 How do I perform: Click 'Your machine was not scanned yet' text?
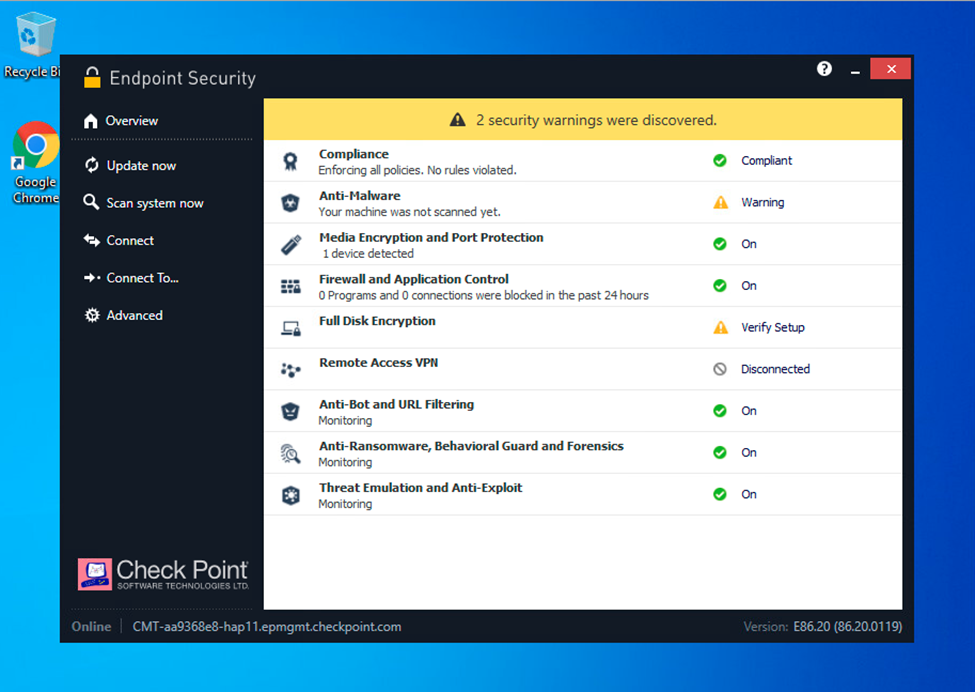409,212
